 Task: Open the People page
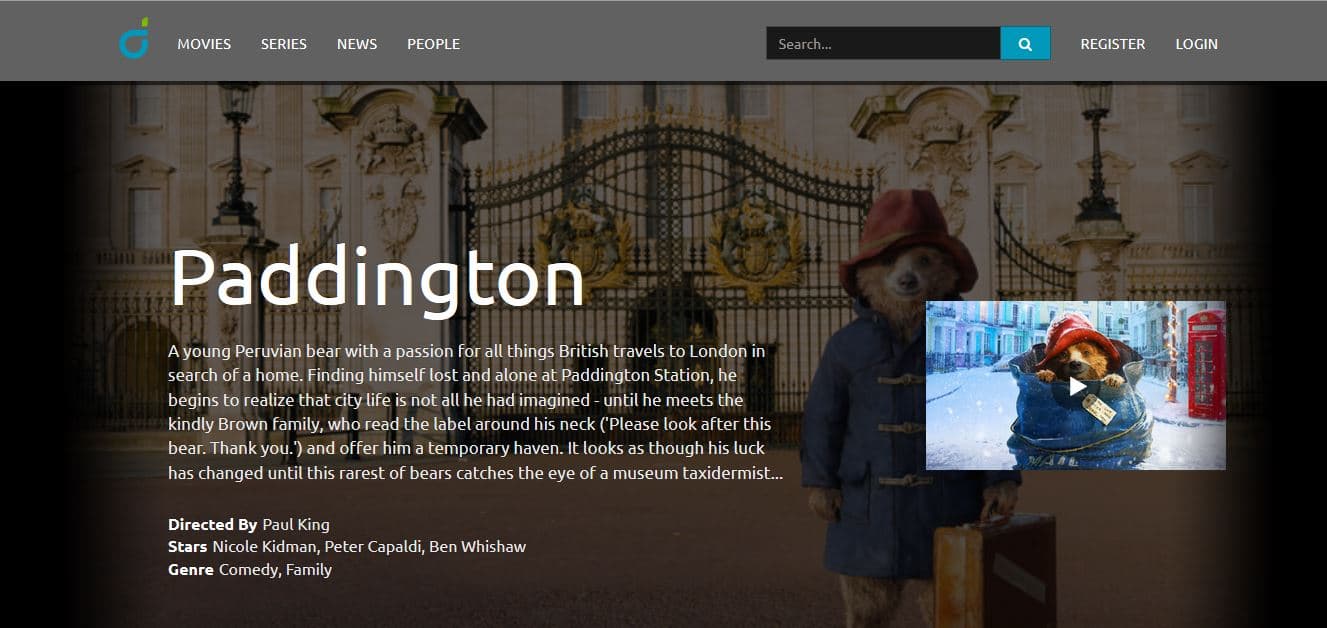click(x=433, y=44)
